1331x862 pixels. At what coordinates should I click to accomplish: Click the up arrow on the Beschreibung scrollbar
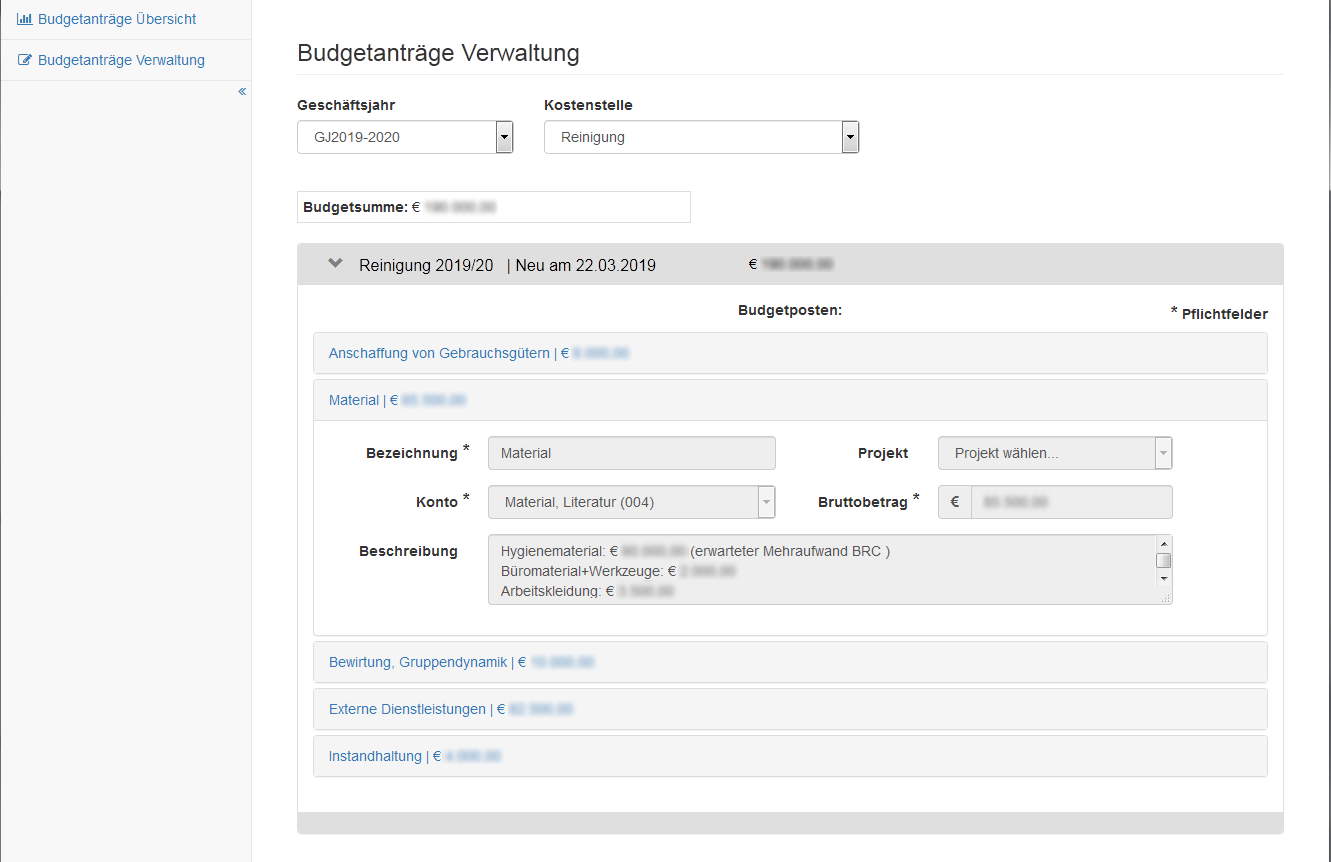(x=1163, y=545)
